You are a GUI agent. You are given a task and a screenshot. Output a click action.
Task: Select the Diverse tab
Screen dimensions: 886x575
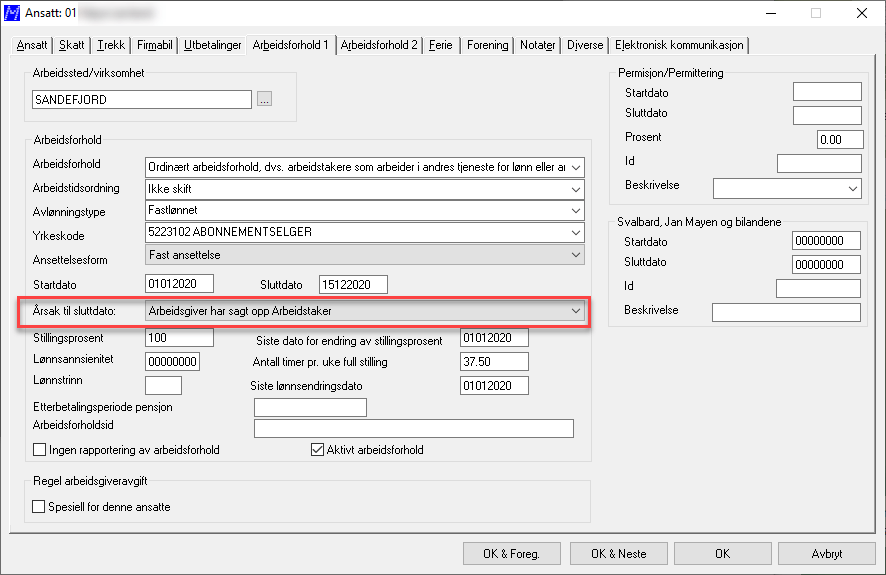point(585,45)
